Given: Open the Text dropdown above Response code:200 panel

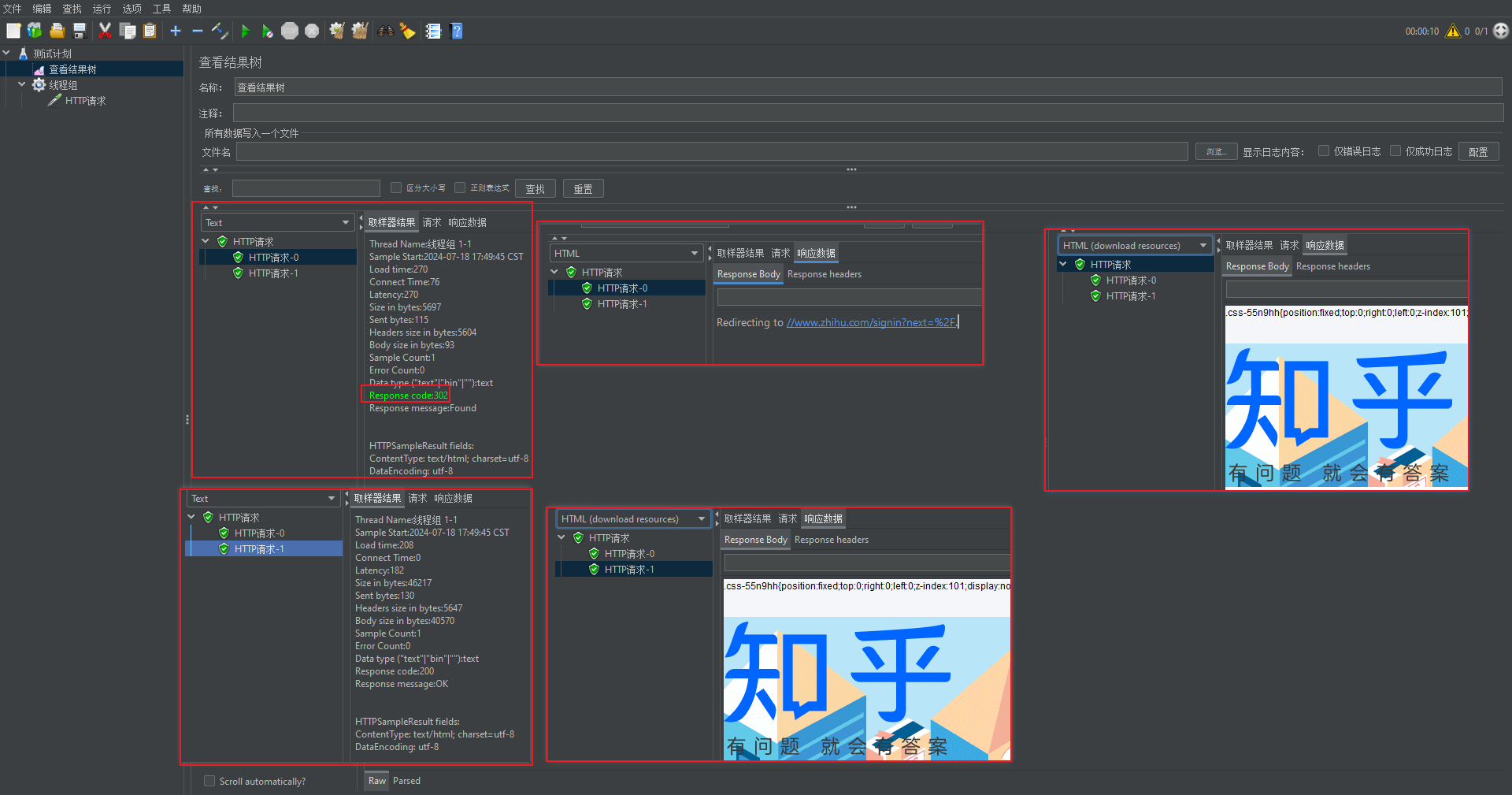Looking at the screenshot, I should coord(263,498).
